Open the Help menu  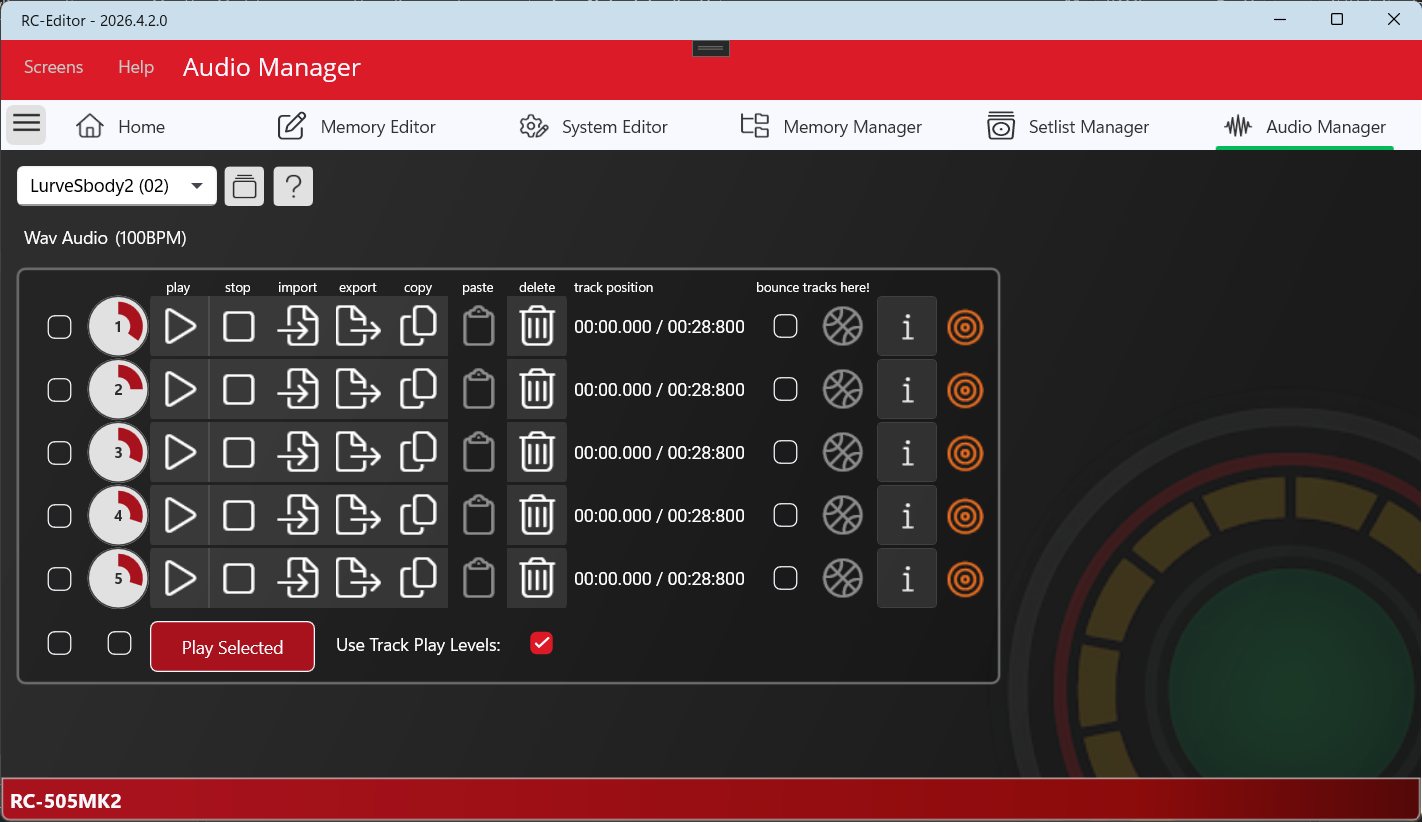(x=136, y=67)
